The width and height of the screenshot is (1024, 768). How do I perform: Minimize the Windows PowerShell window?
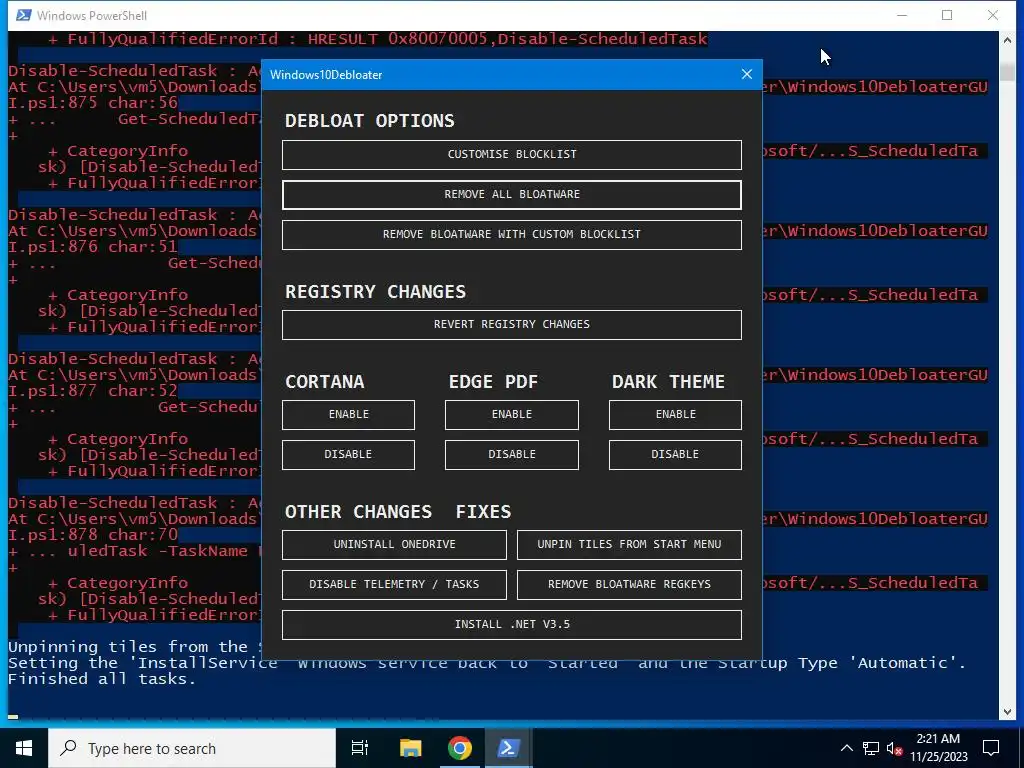click(902, 15)
